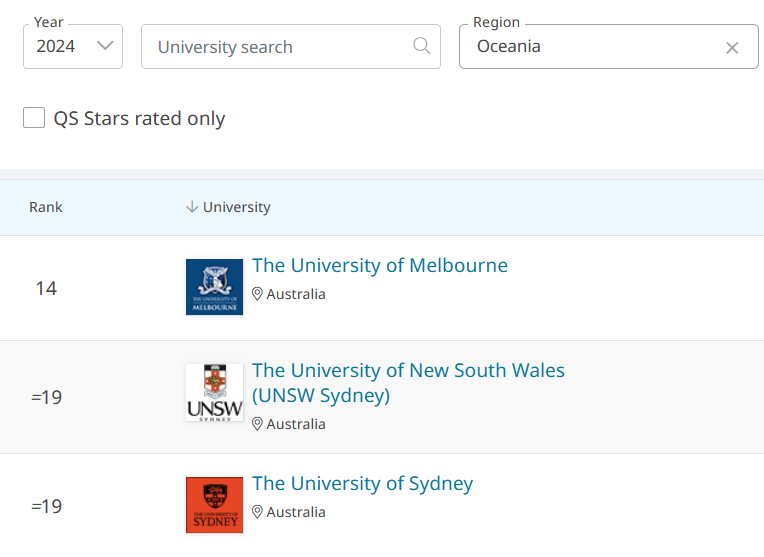Screen dimensions: 764x557
Task: Sort by University column header
Action: pyautogui.click(x=236, y=207)
